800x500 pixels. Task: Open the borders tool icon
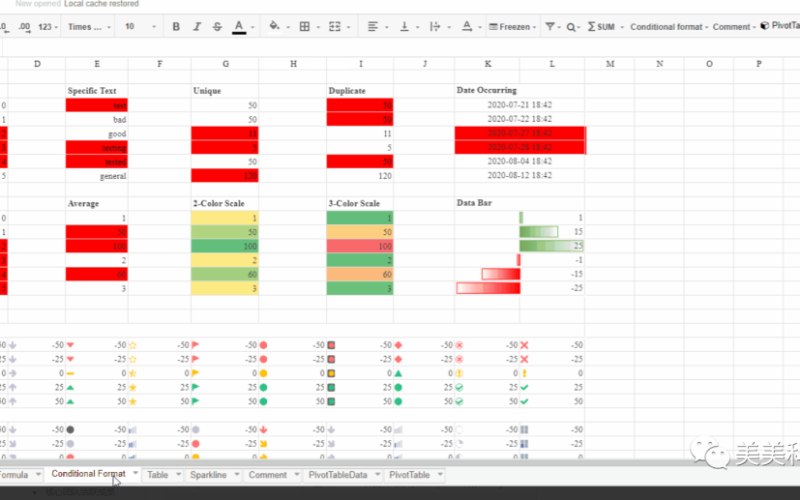point(305,27)
